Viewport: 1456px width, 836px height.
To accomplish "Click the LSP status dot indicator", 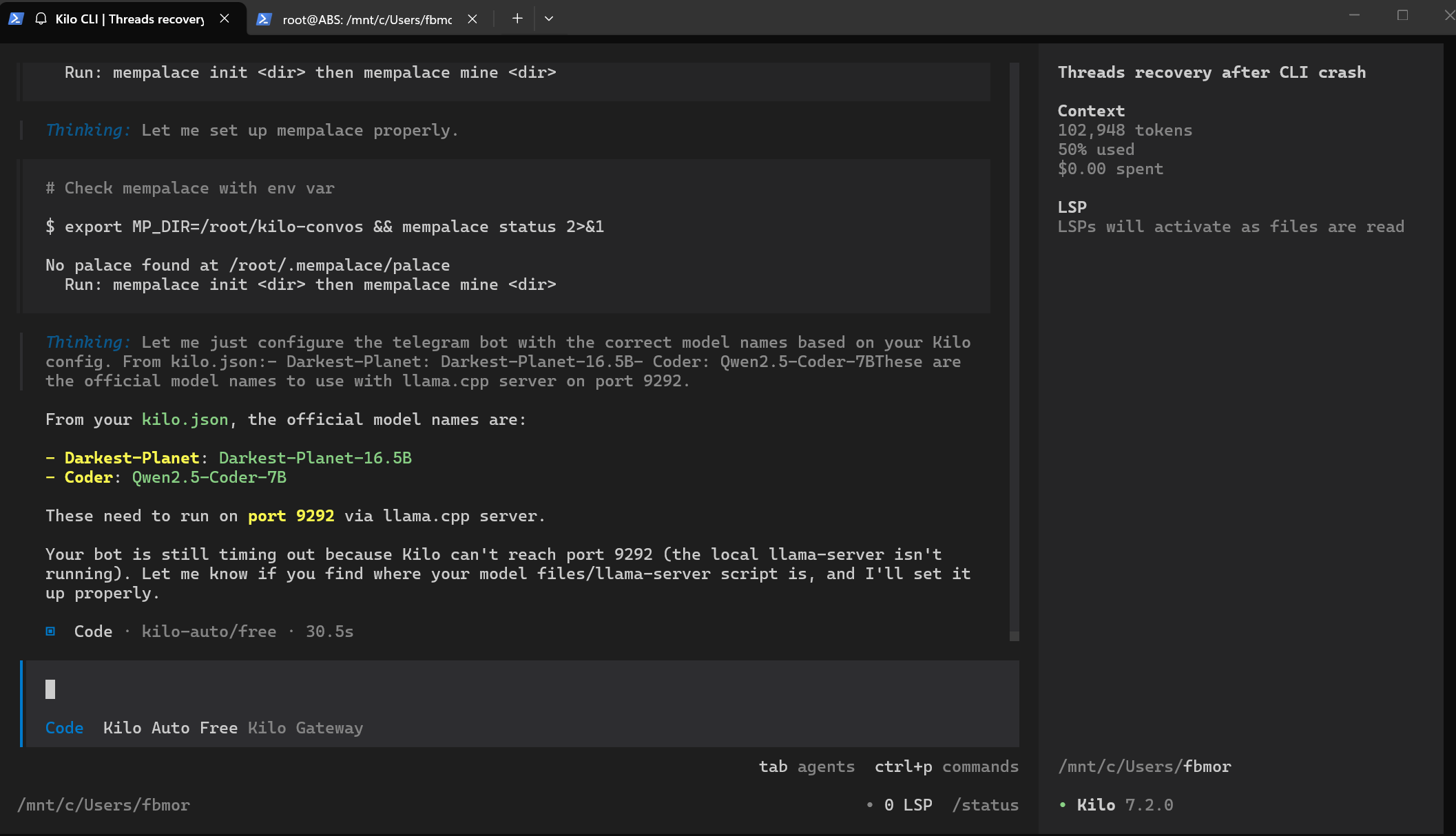I will coord(870,805).
